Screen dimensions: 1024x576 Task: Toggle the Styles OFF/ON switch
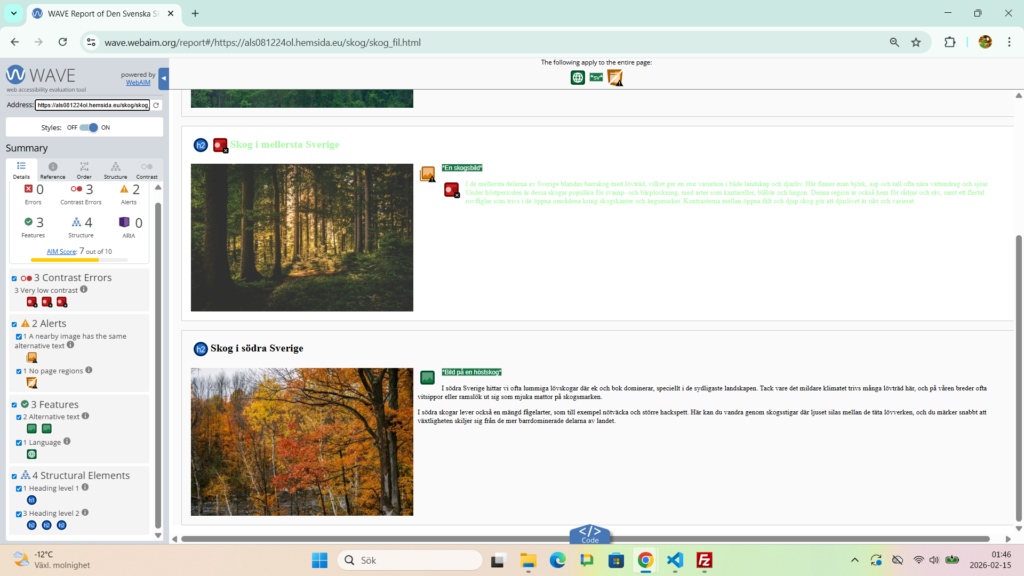[89, 128]
